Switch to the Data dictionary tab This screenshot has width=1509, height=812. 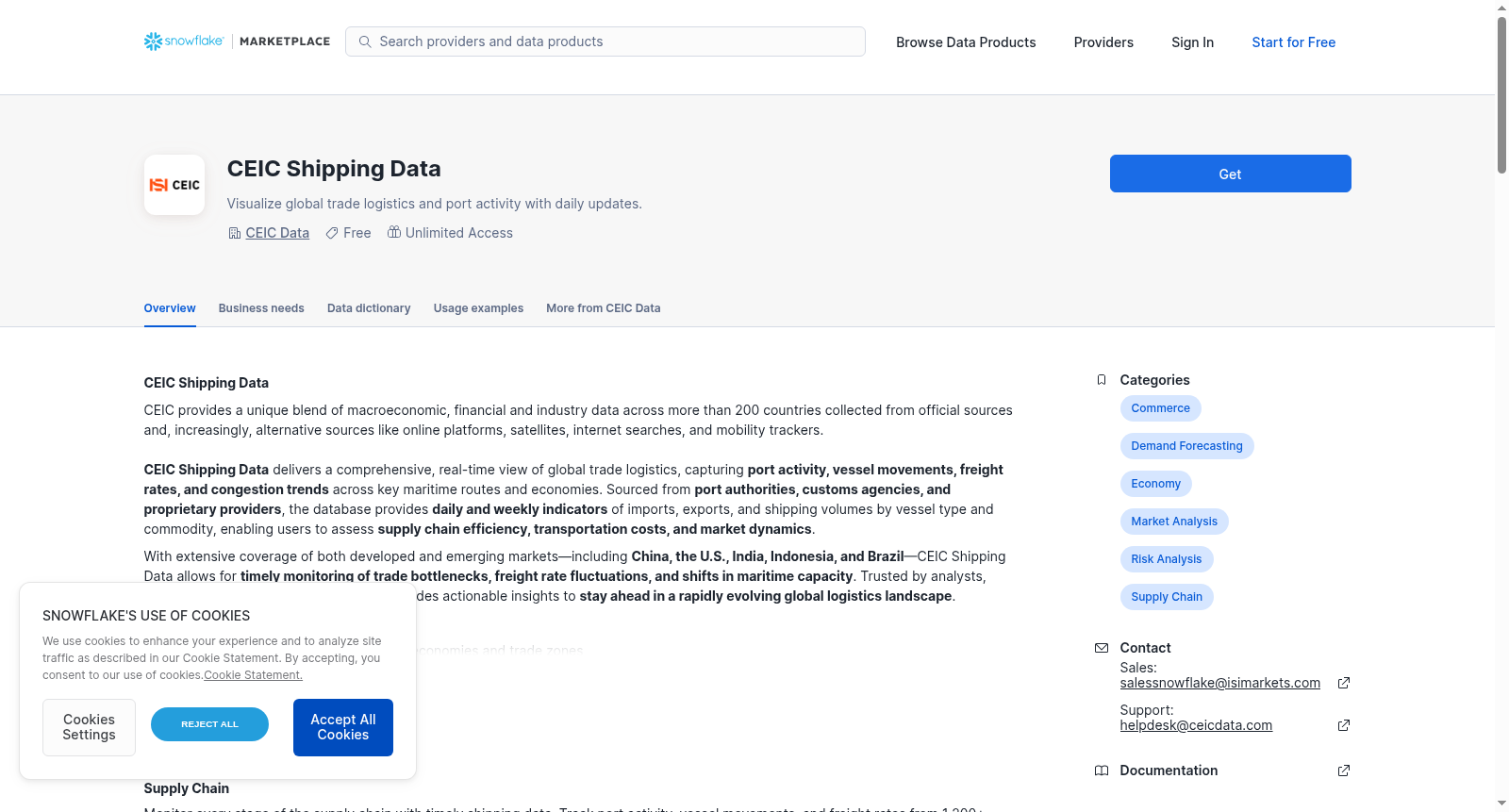(x=369, y=308)
